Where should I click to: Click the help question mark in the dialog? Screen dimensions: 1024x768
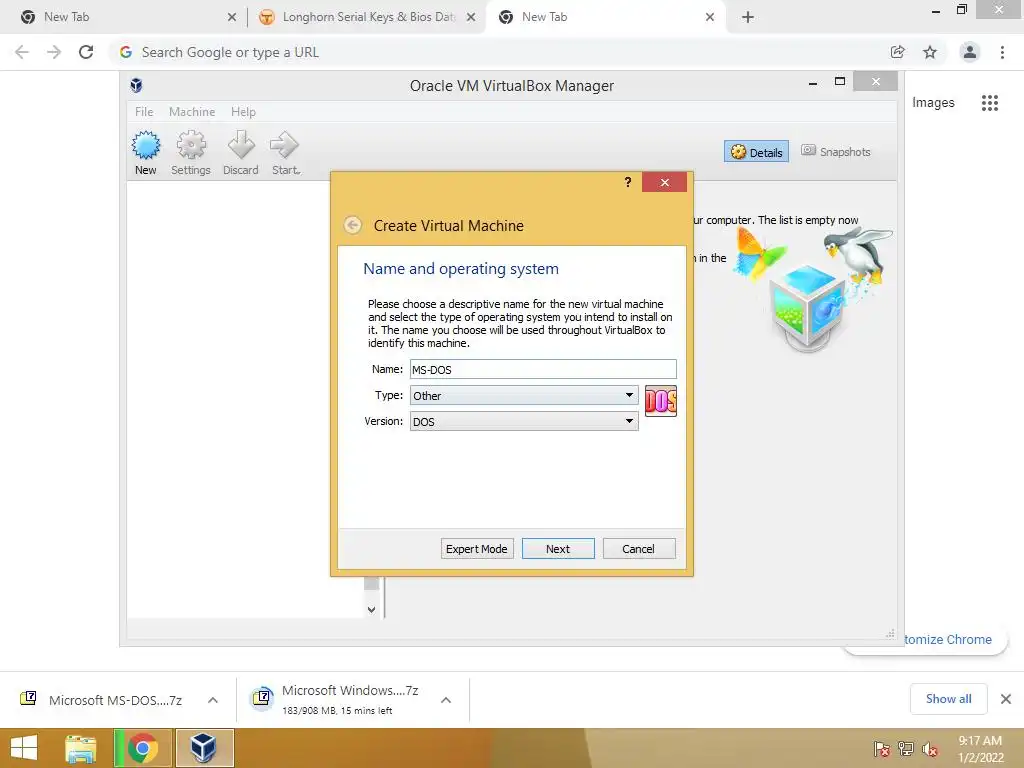point(628,182)
